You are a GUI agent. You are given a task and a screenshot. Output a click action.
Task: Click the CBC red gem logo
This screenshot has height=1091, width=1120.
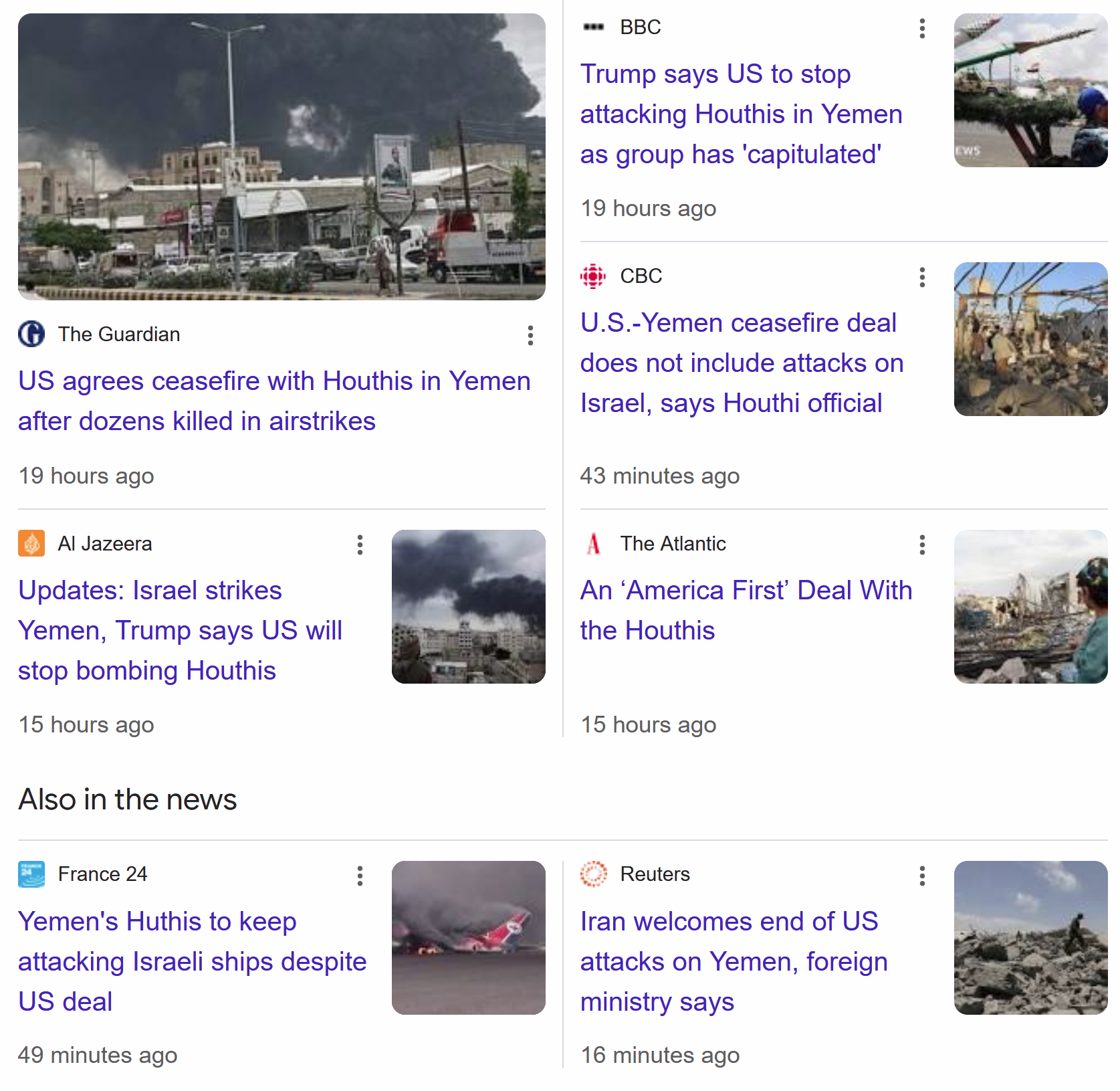pos(593,276)
